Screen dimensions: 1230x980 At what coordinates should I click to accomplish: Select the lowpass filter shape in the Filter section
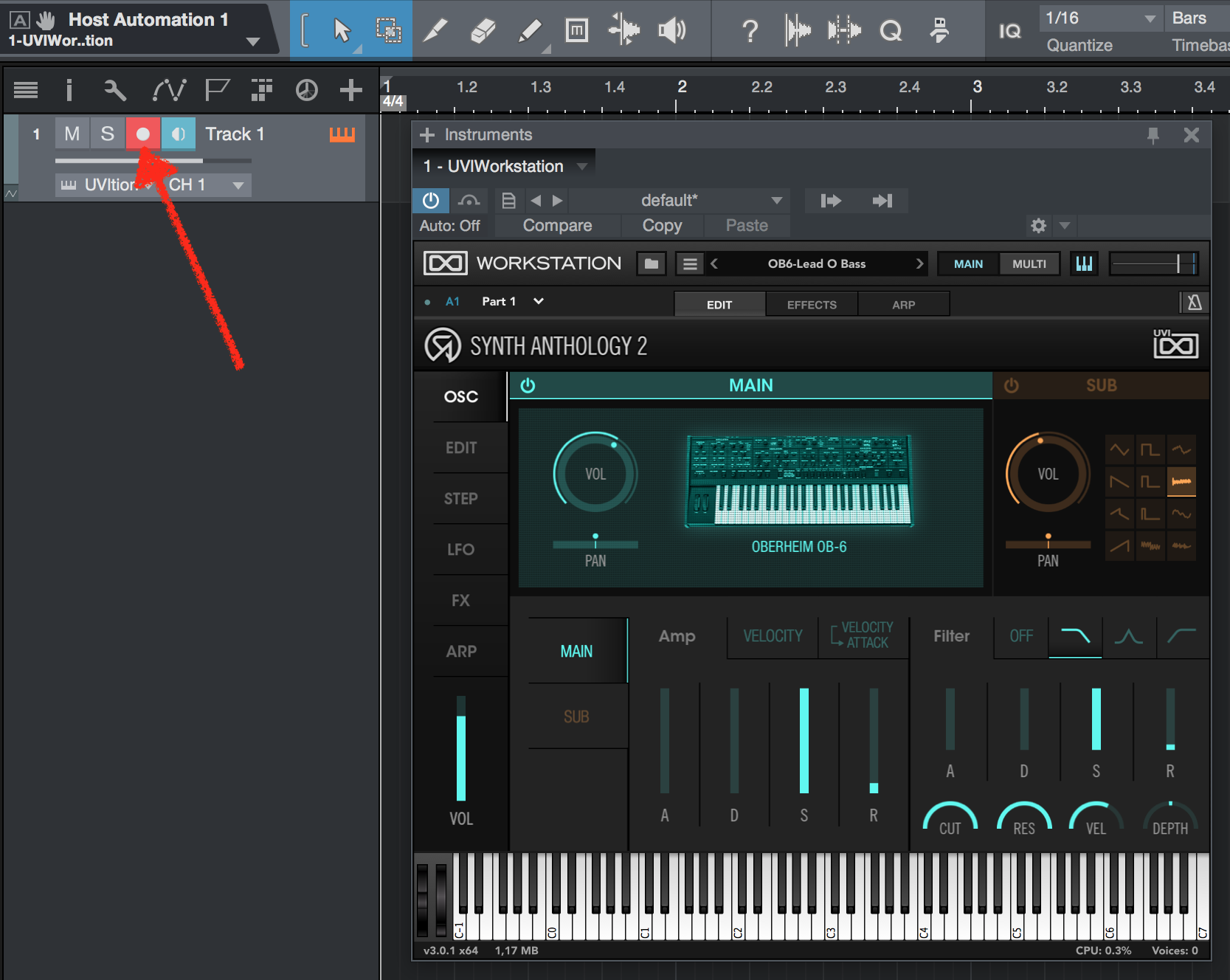click(1074, 636)
